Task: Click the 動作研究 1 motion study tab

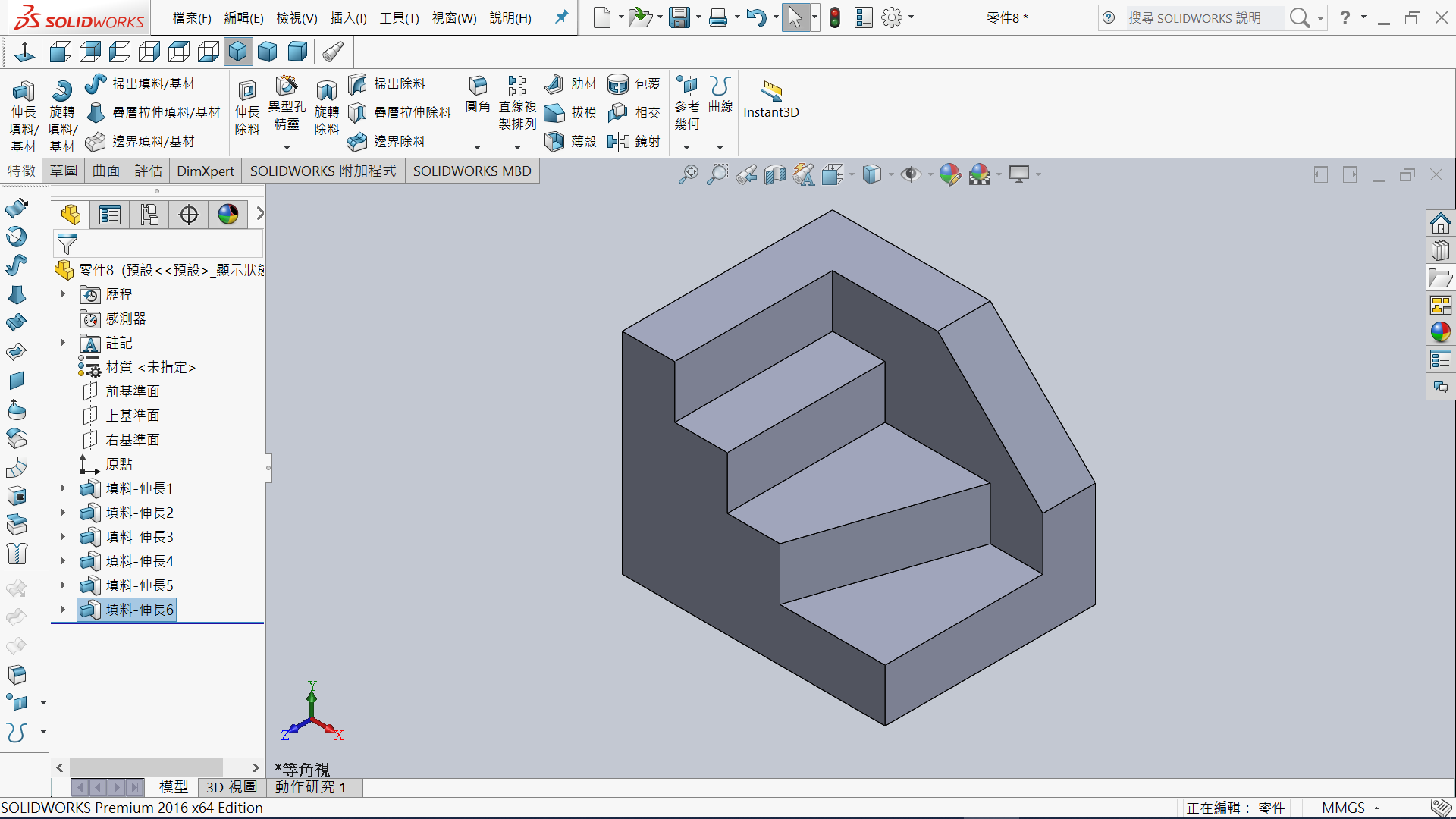Action: click(311, 787)
